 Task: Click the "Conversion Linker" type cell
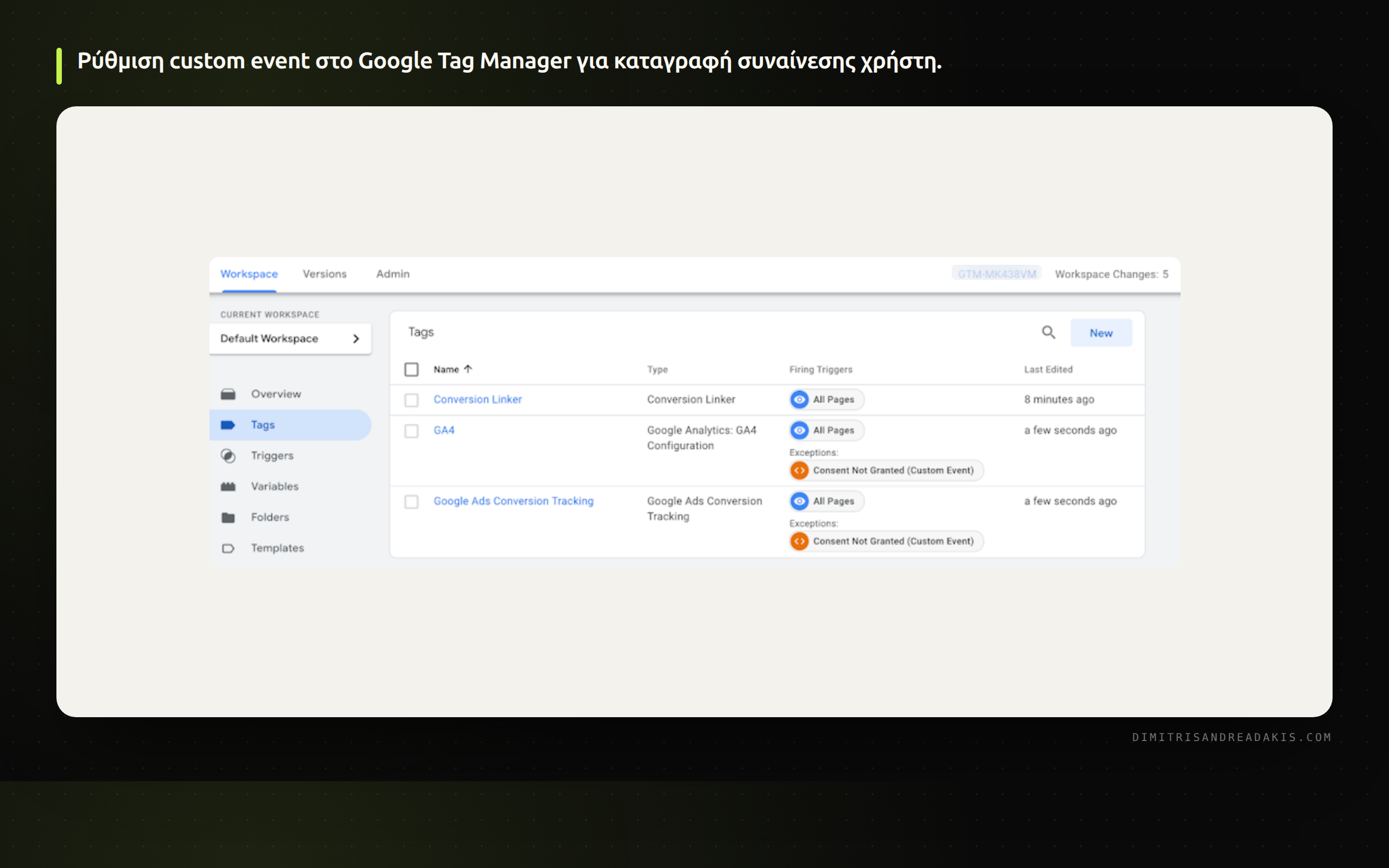(x=691, y=400)
